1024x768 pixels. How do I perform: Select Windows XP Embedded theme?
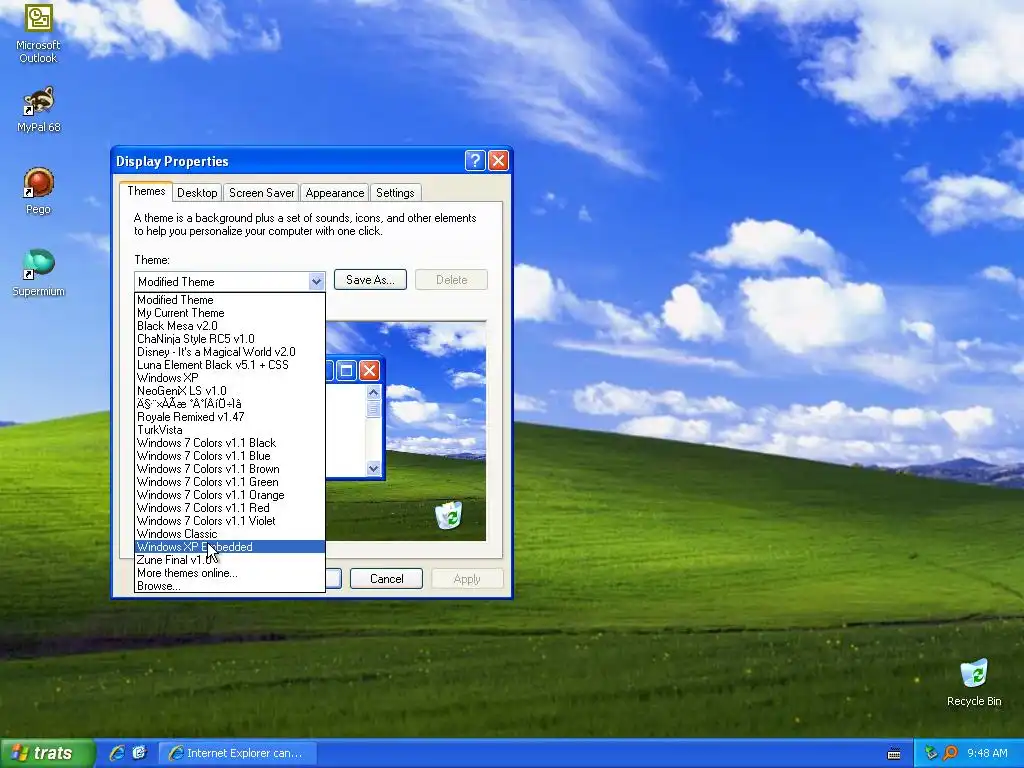229,547
